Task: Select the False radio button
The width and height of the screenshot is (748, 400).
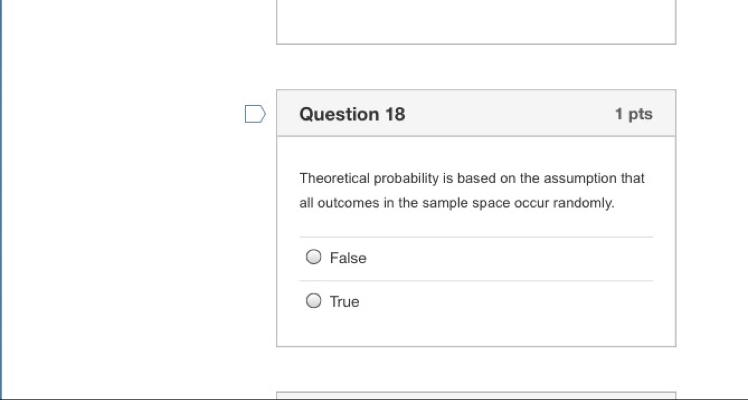Action: (313, 257)
